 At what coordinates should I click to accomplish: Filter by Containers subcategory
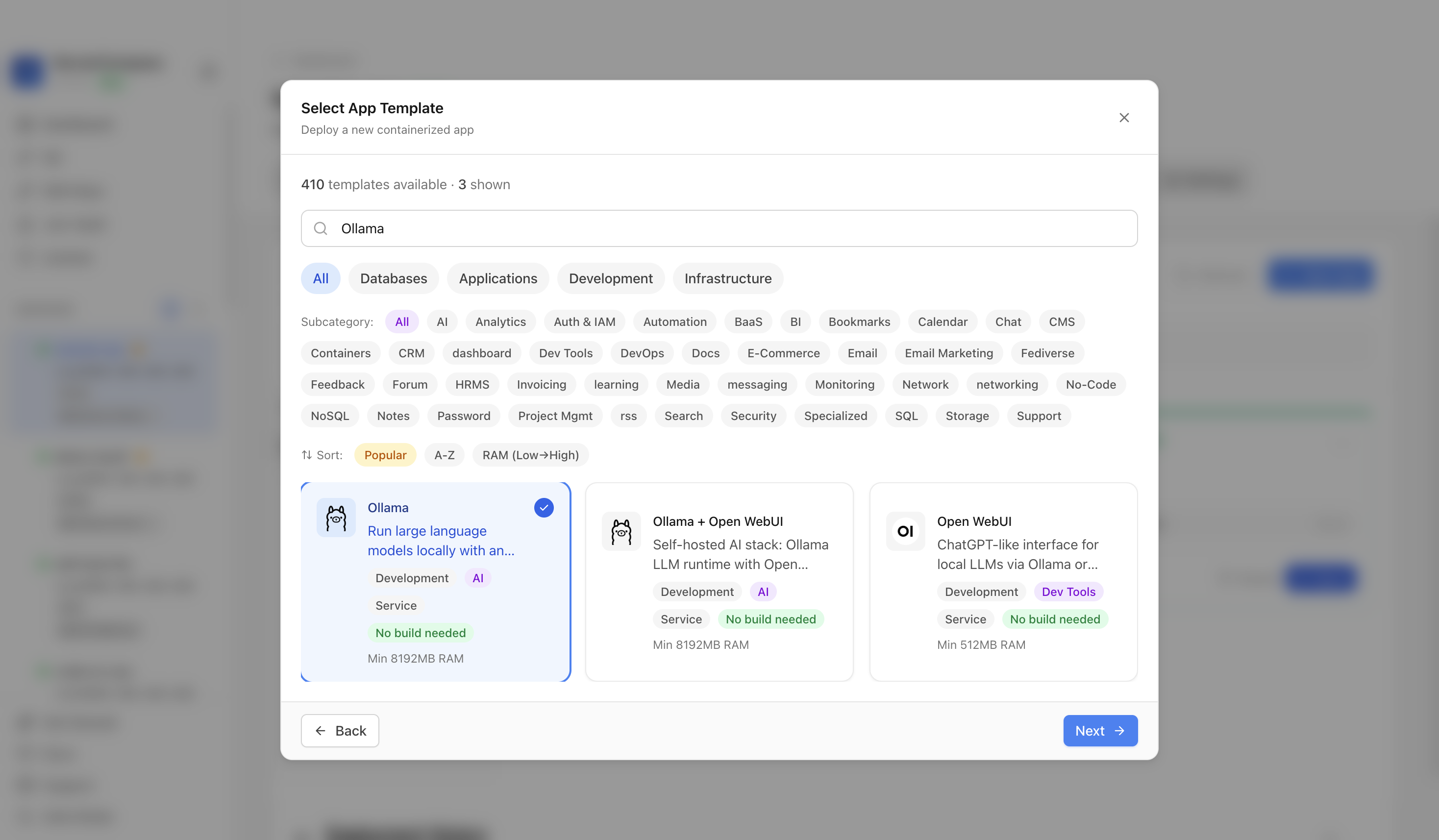pyautogui.click(x=340, y=353)
